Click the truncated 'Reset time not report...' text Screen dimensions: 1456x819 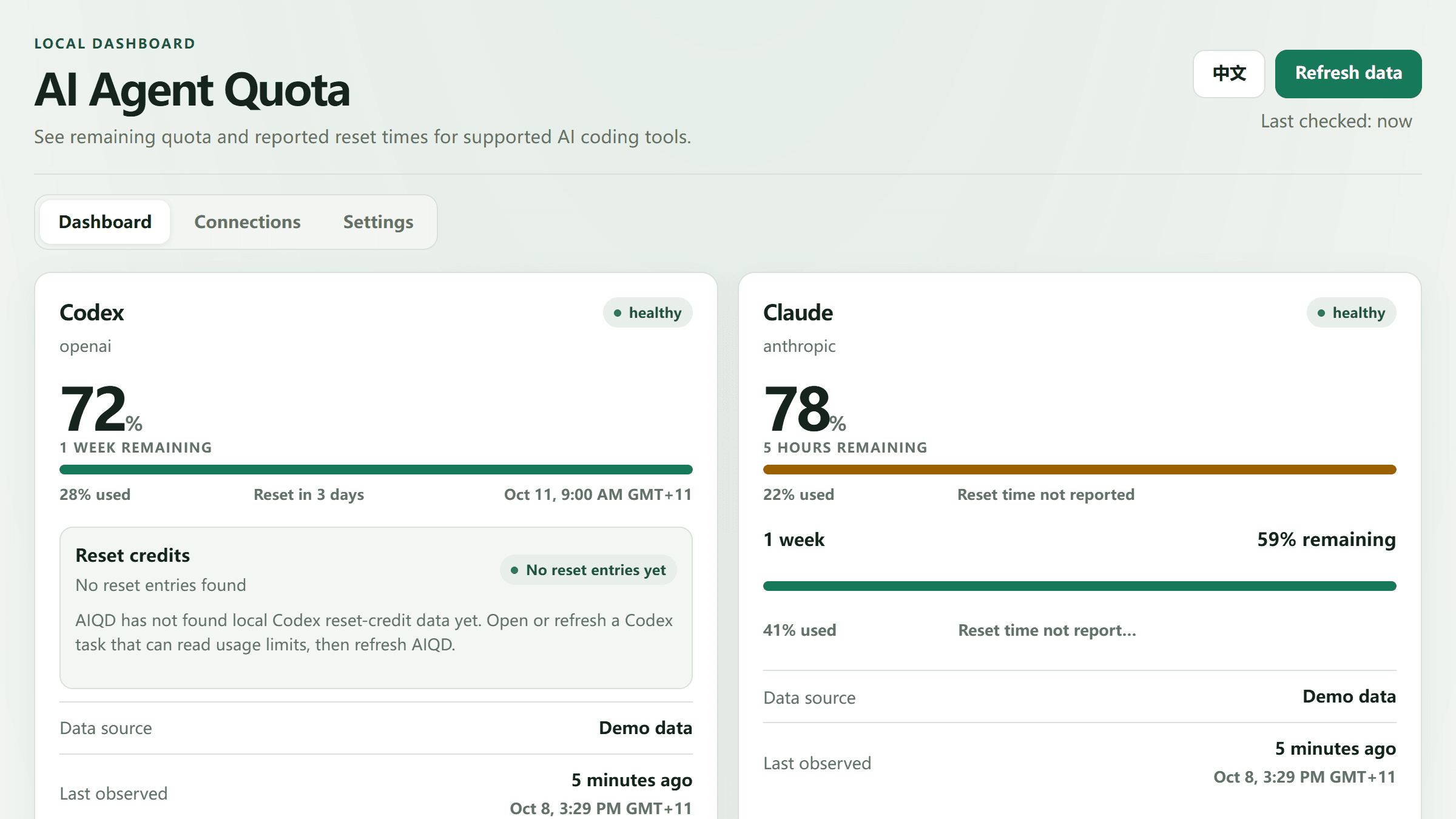tap(1047, 630)
